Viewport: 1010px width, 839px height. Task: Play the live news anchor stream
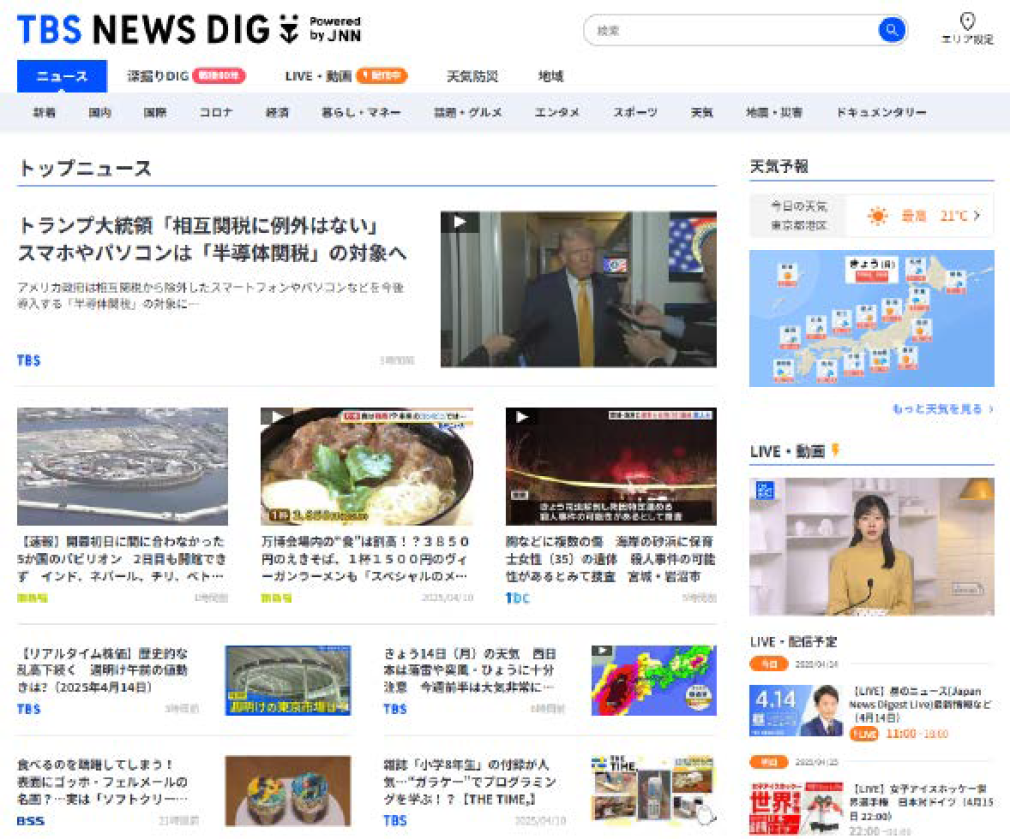pyautogui.click(x=872, y=547)
